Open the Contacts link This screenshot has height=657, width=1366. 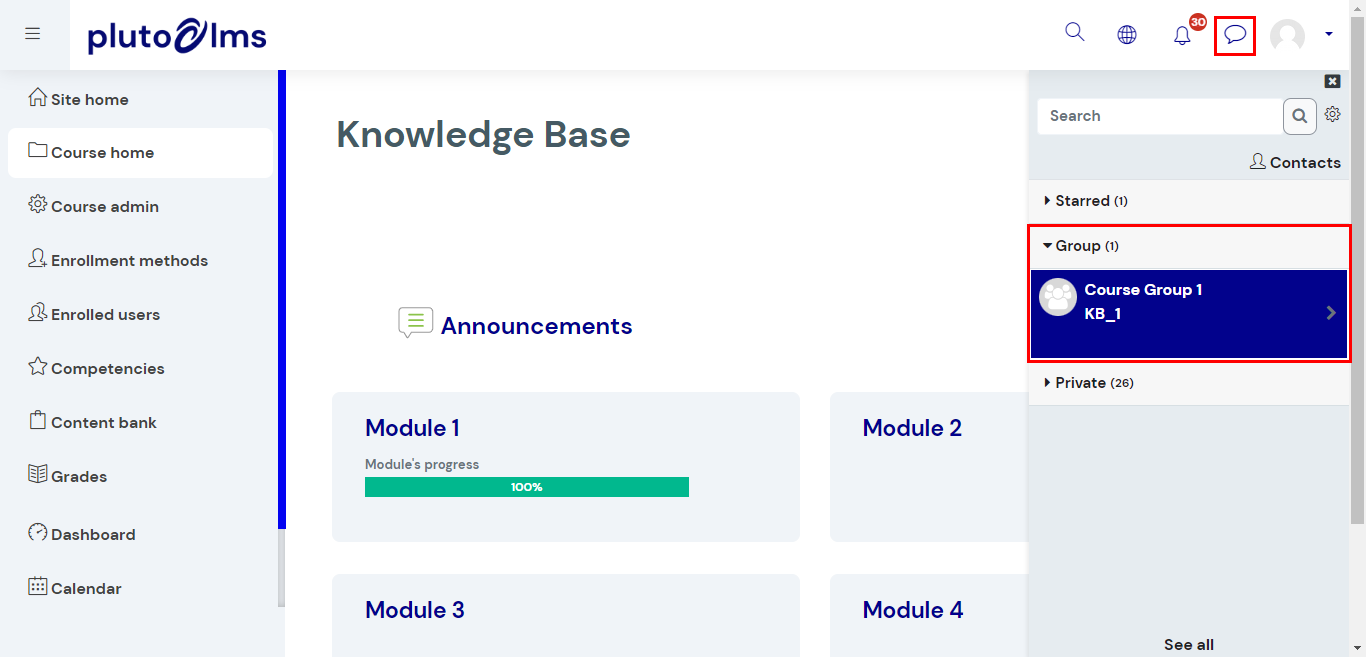click(1295, 162)
